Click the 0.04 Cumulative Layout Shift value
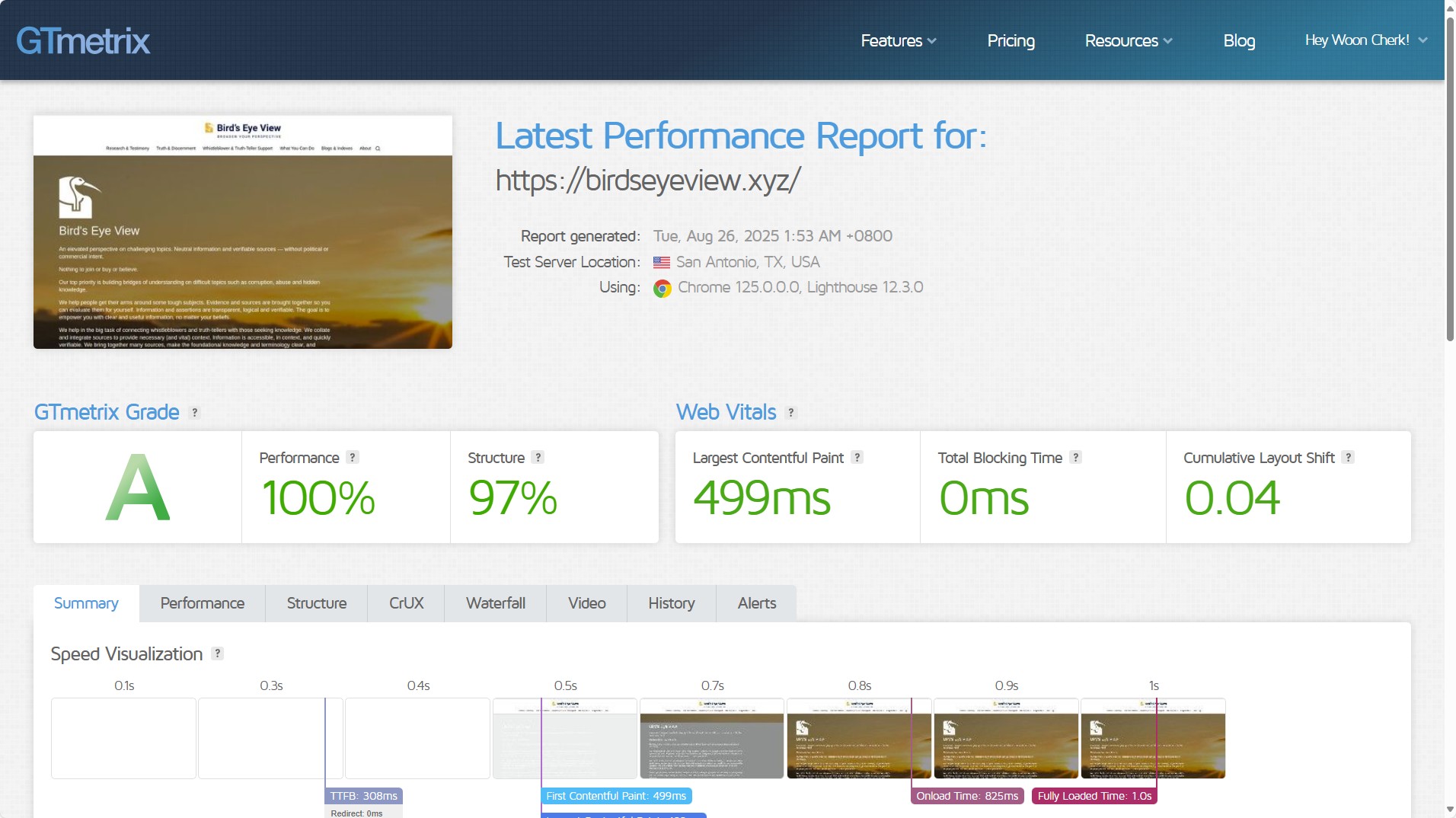The width and height of the screenshot is (1456, 818). click(1232, 498)
